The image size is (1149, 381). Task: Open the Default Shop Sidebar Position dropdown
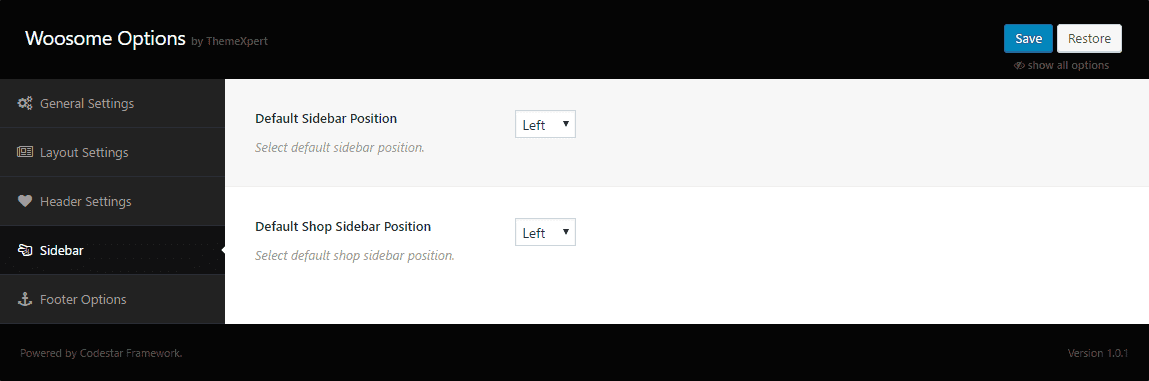tap(545, 232)
